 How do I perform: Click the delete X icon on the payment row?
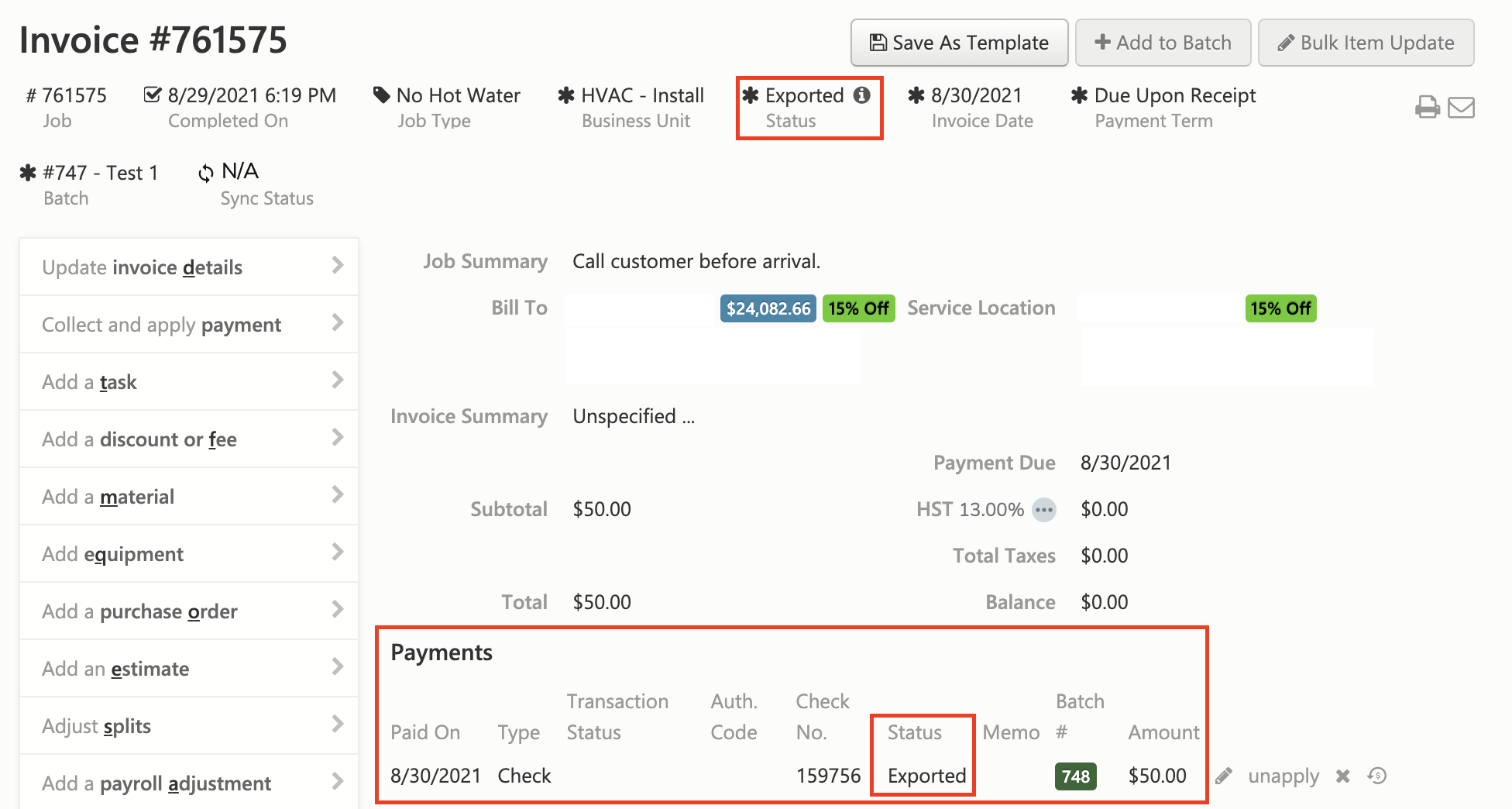[1342, 776]
